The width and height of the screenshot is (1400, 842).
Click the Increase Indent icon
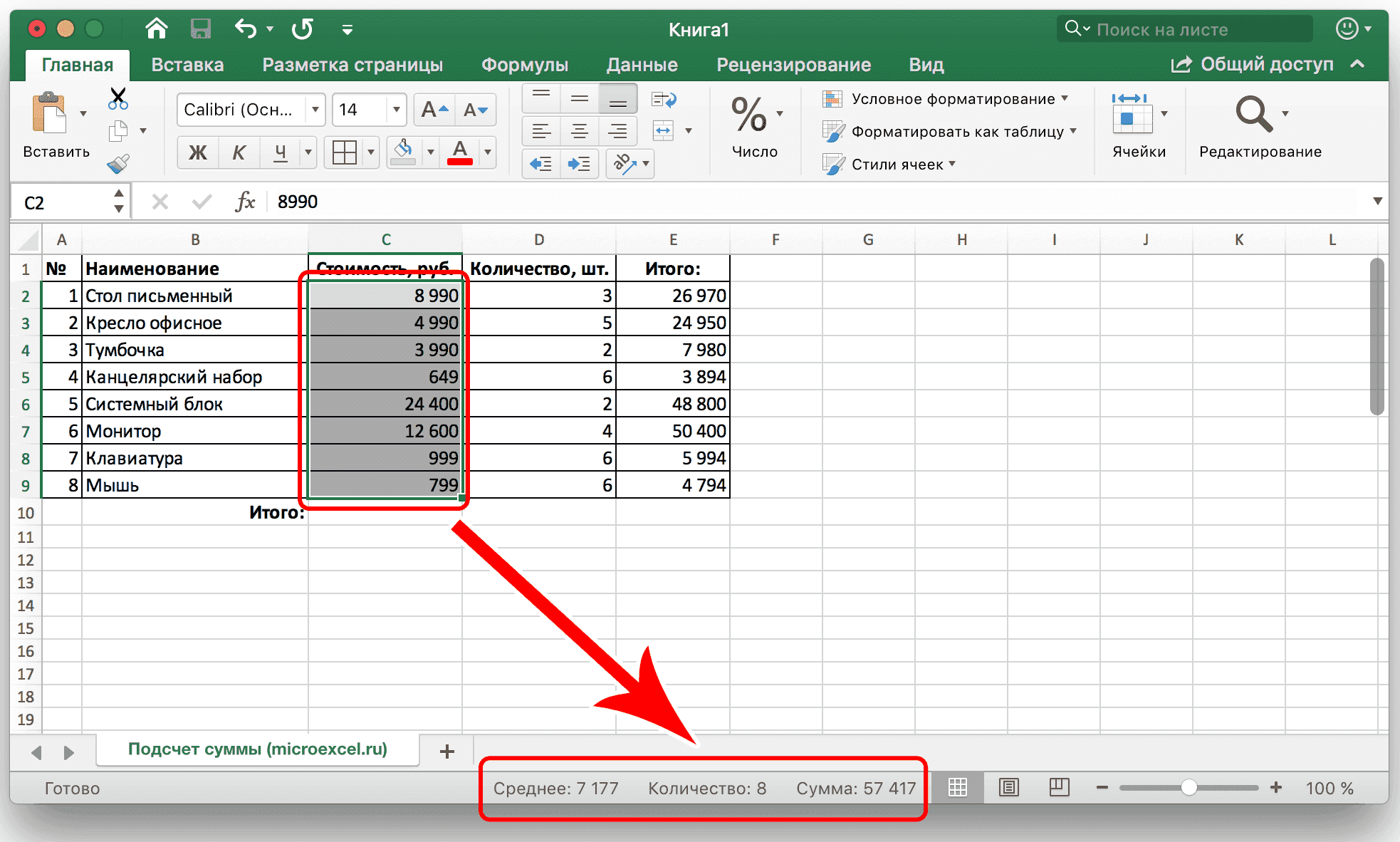coord(579,164)
